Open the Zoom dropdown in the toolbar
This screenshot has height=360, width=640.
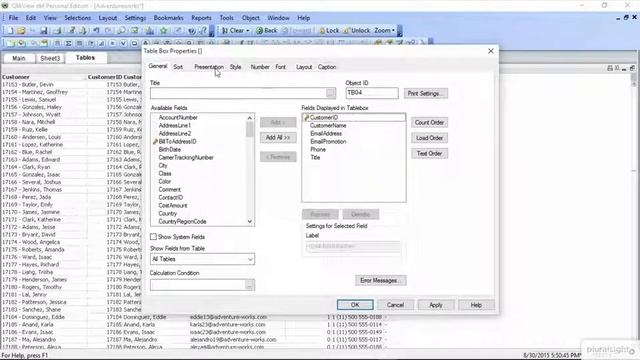click(x=384, y=31)
